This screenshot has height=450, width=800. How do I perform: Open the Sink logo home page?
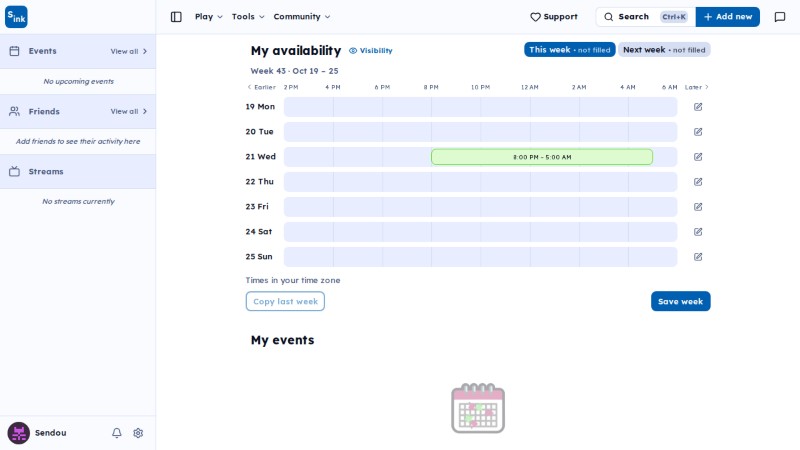(x=16, y=17)
